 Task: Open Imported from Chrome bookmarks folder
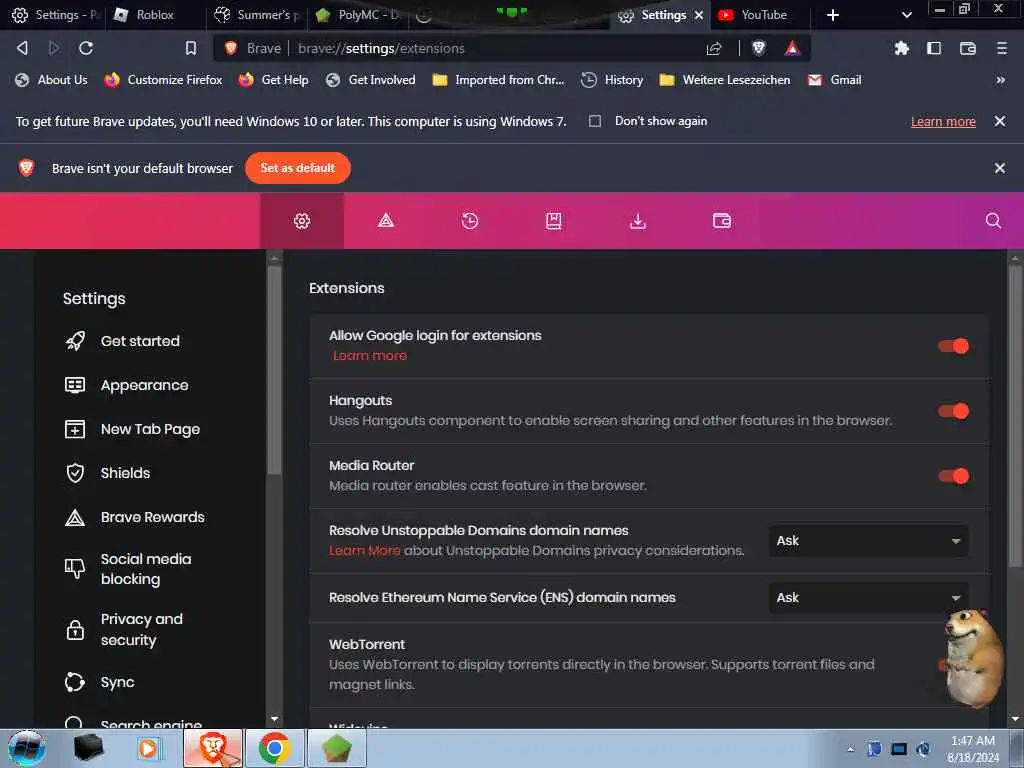point(498,80)
